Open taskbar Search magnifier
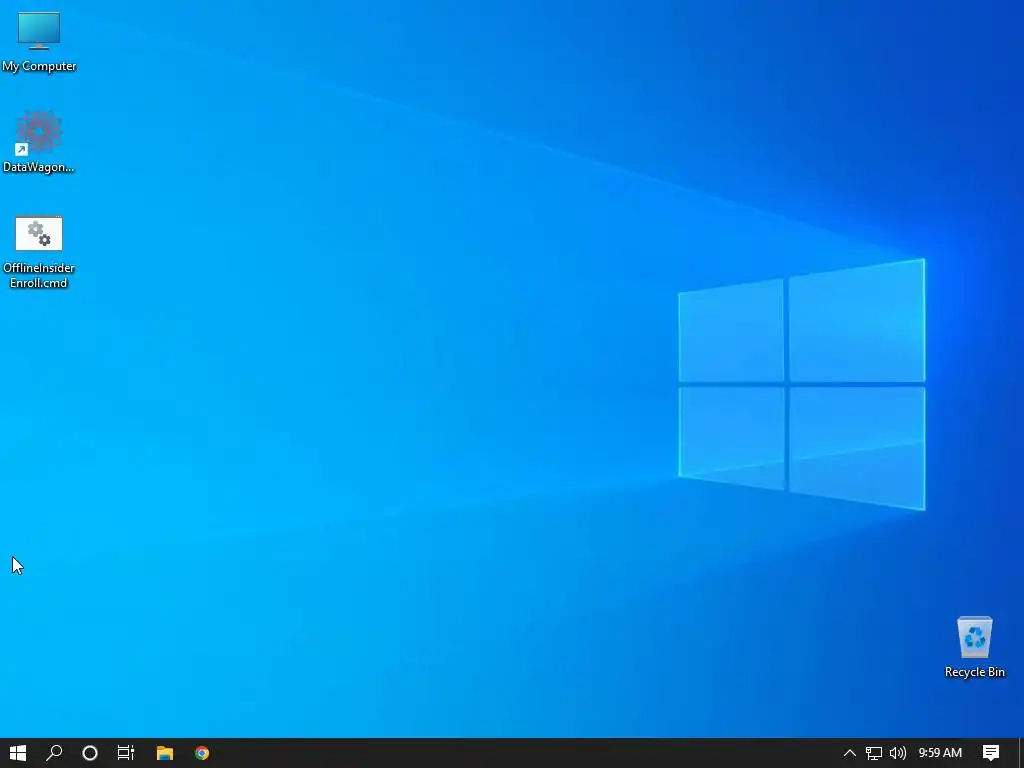The image size is (1024, 768). tap(54, 753)
